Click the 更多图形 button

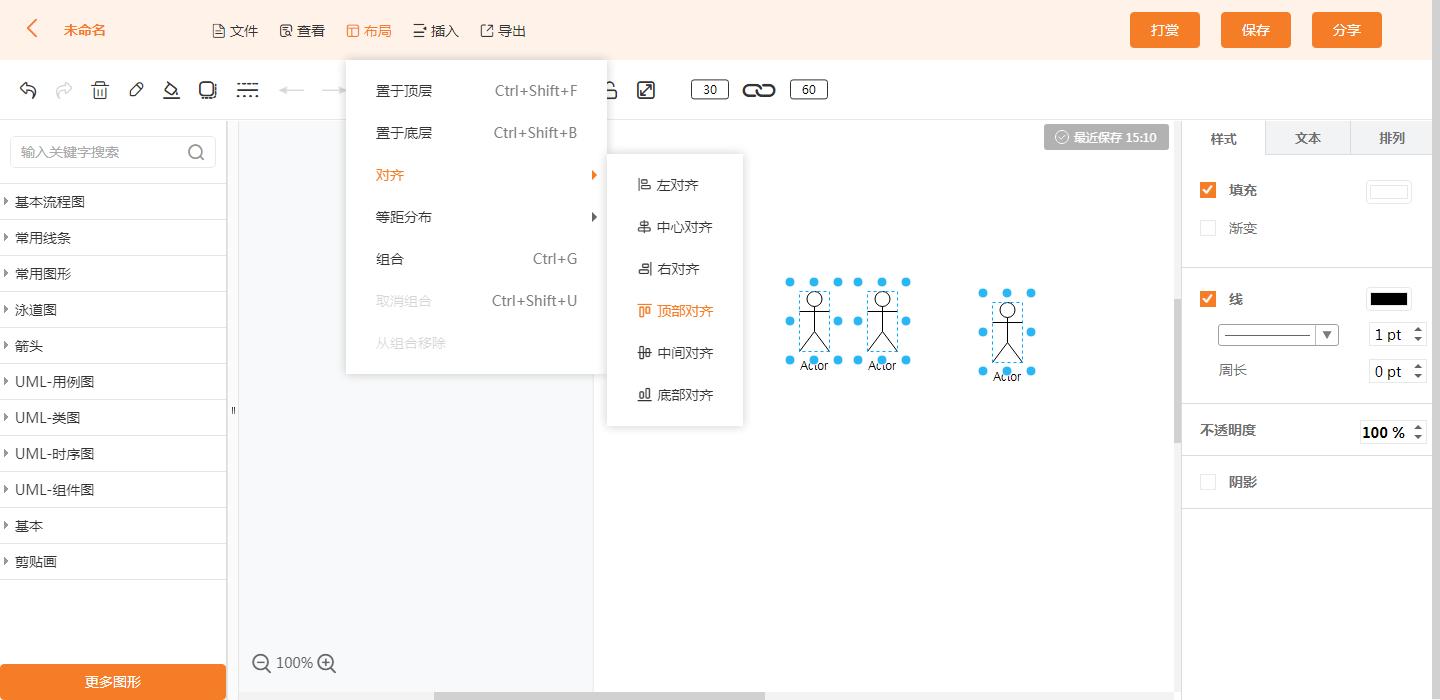point(113,681)
